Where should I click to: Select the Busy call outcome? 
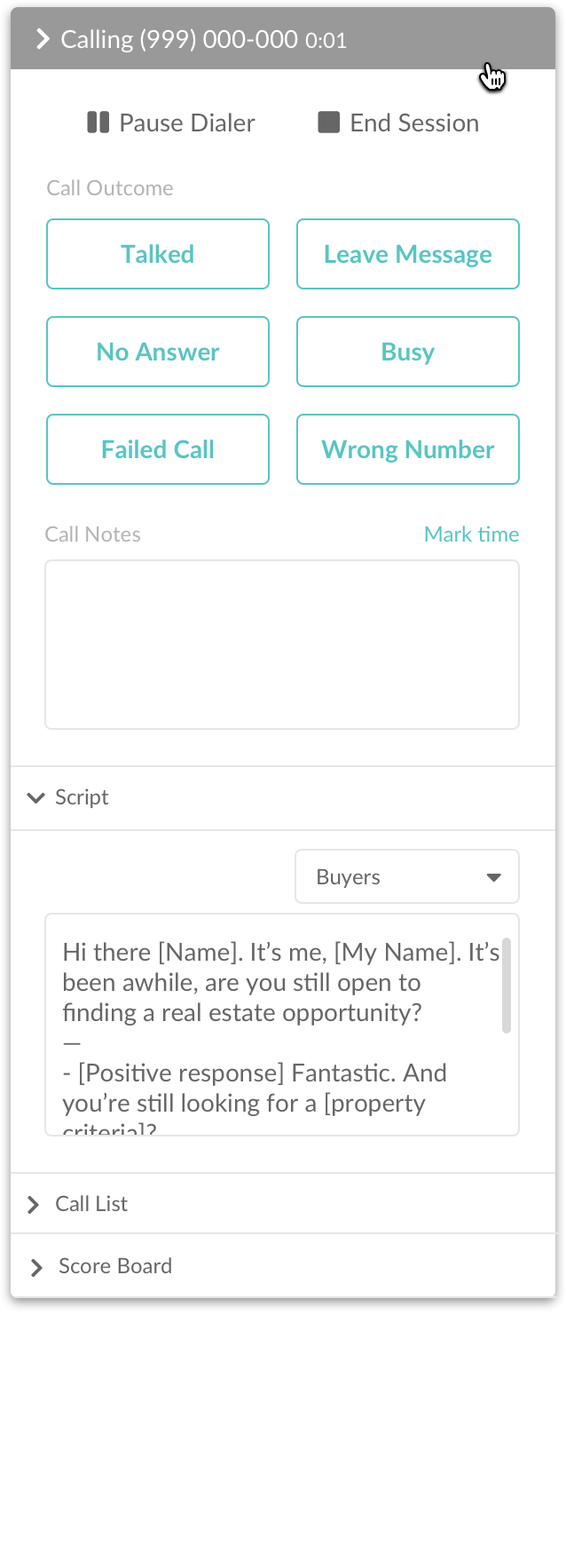point(408,352)
